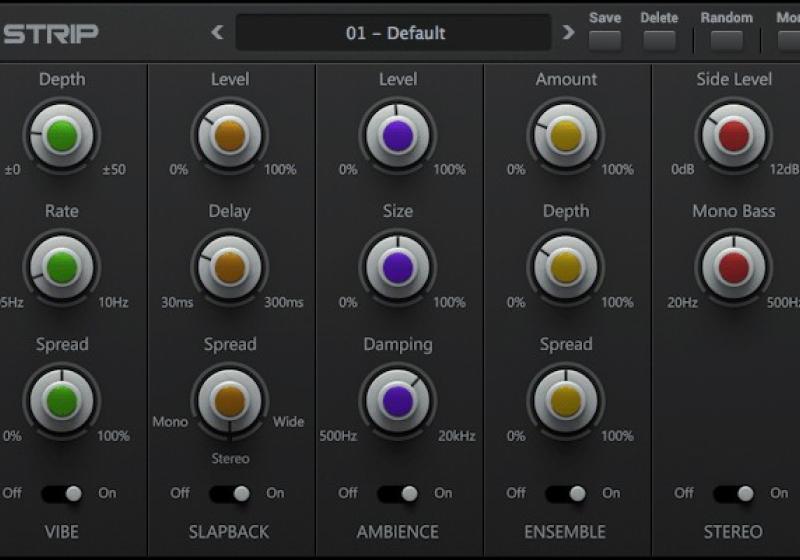
Task: Click the purple Ambience Size knob
Action: click(x=397, y=267)
